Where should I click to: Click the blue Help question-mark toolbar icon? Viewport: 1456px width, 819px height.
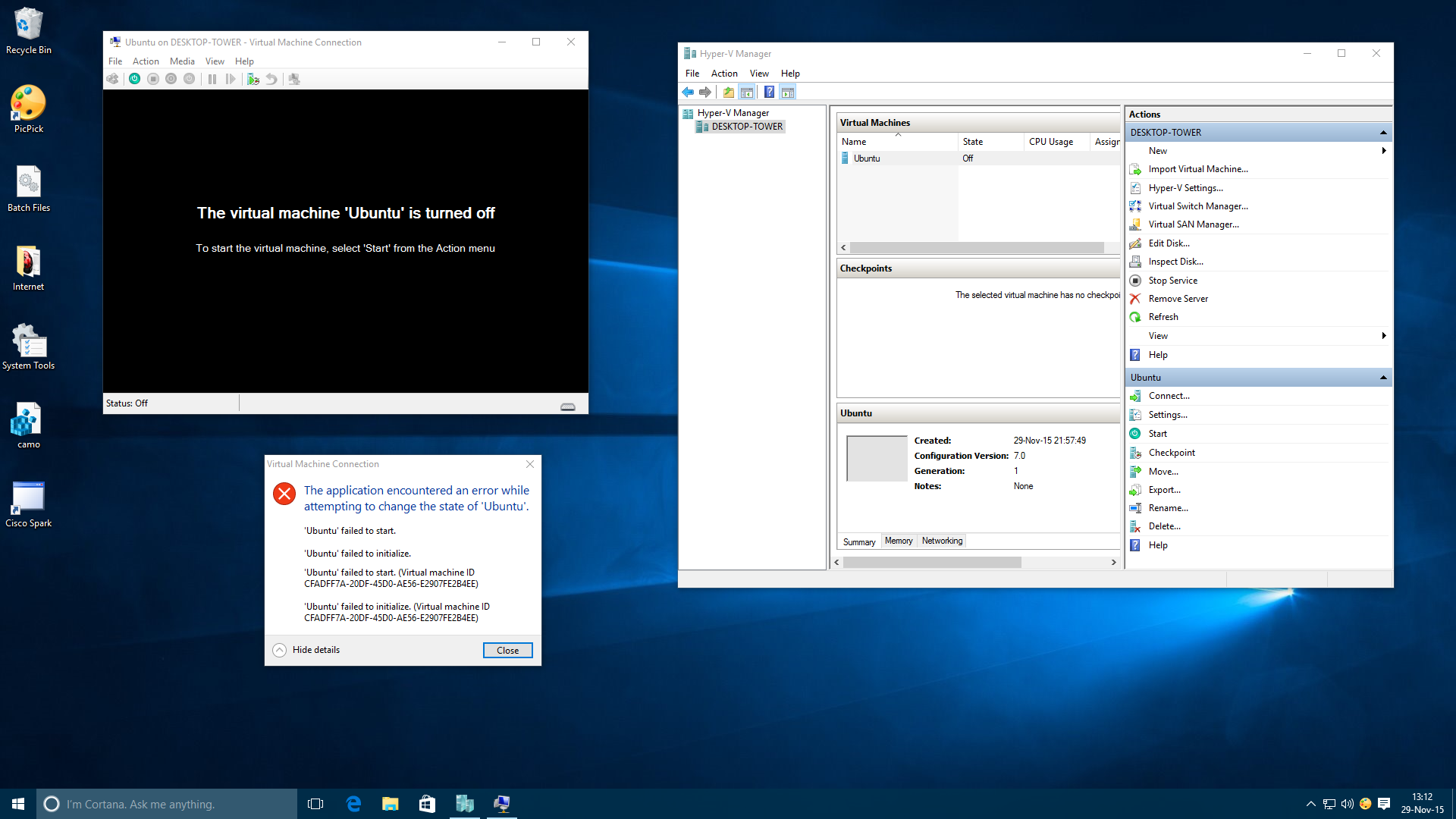tap(769, 93)
